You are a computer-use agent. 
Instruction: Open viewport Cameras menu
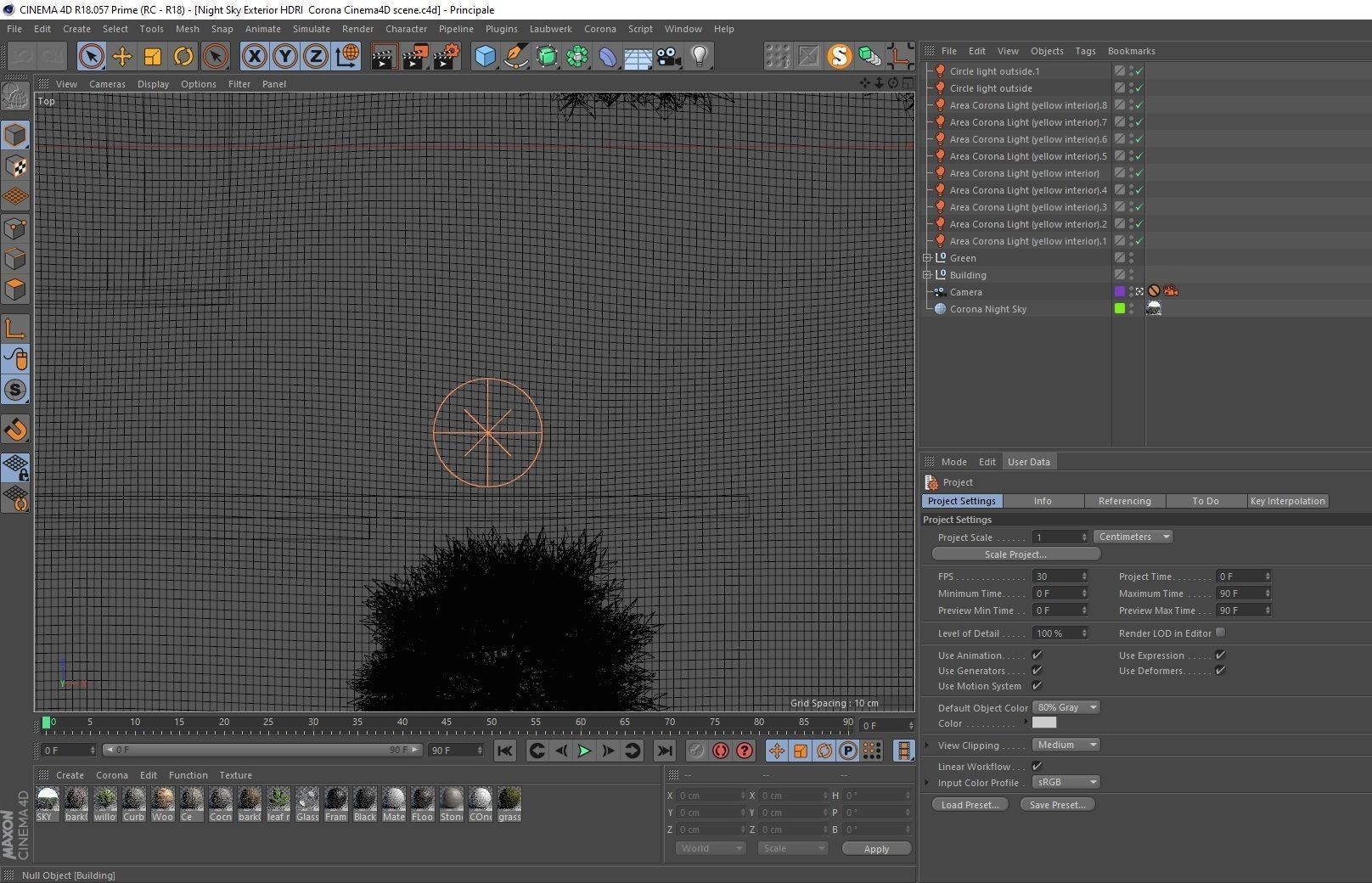[107, 84]
